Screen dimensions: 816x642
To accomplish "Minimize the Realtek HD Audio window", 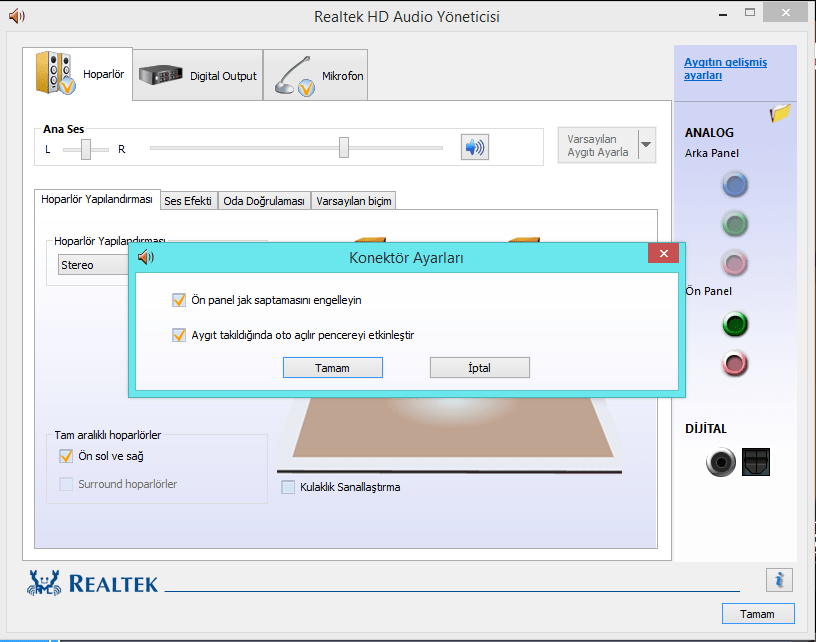I will [x=723, y=14].
